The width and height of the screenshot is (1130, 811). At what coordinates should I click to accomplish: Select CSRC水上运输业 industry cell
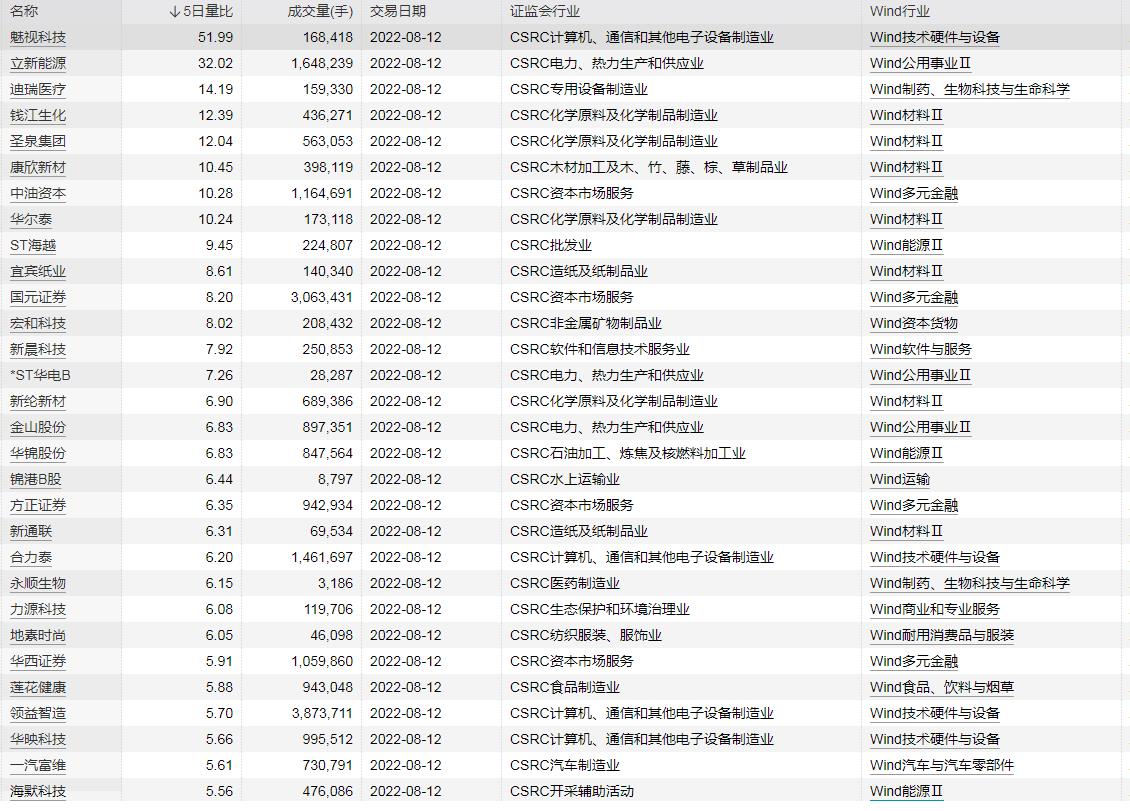565,479
